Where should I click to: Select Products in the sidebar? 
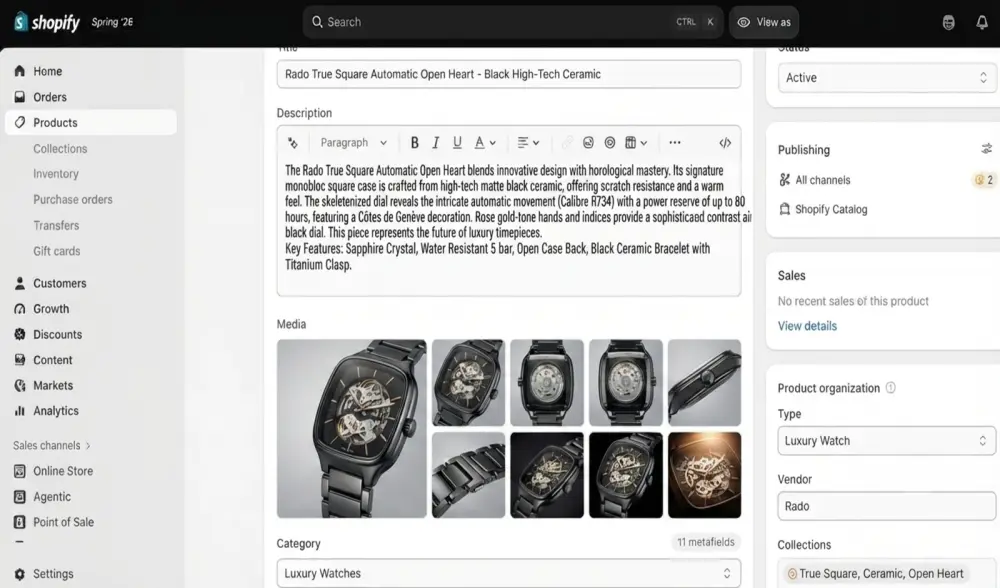click(91, 122)
